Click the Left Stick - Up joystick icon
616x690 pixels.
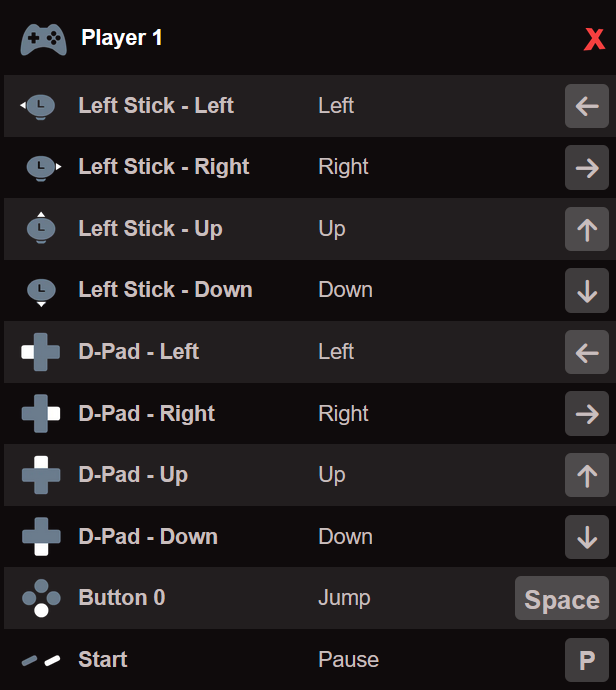pos(41,228)
